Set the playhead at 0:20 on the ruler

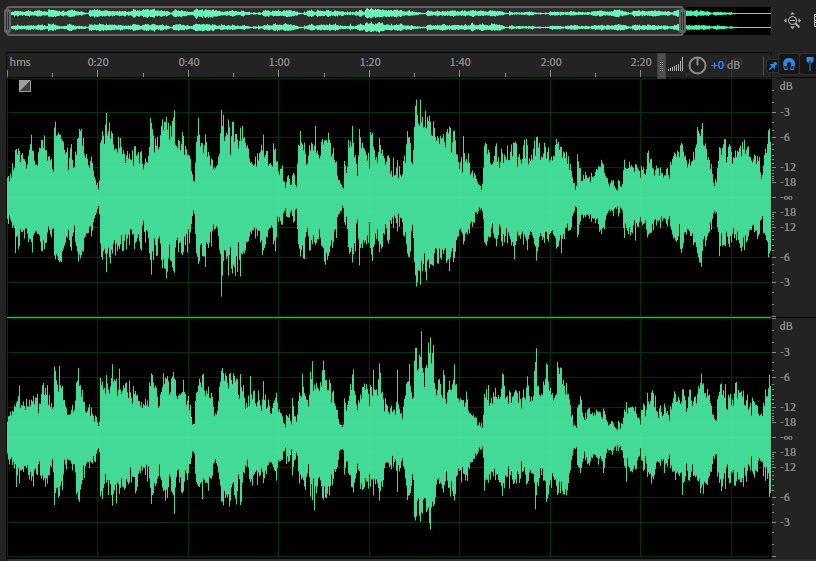98,62
